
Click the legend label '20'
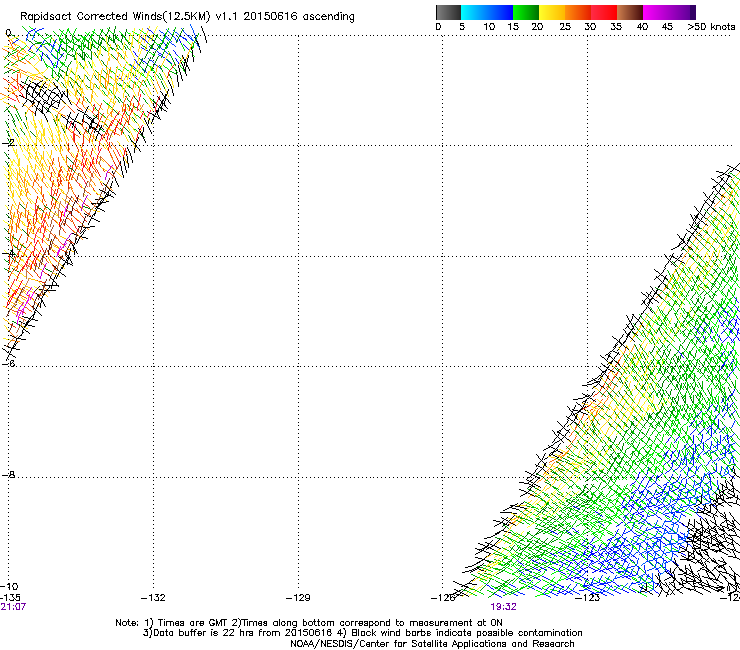pyautogui.click(x=537, y=27)
